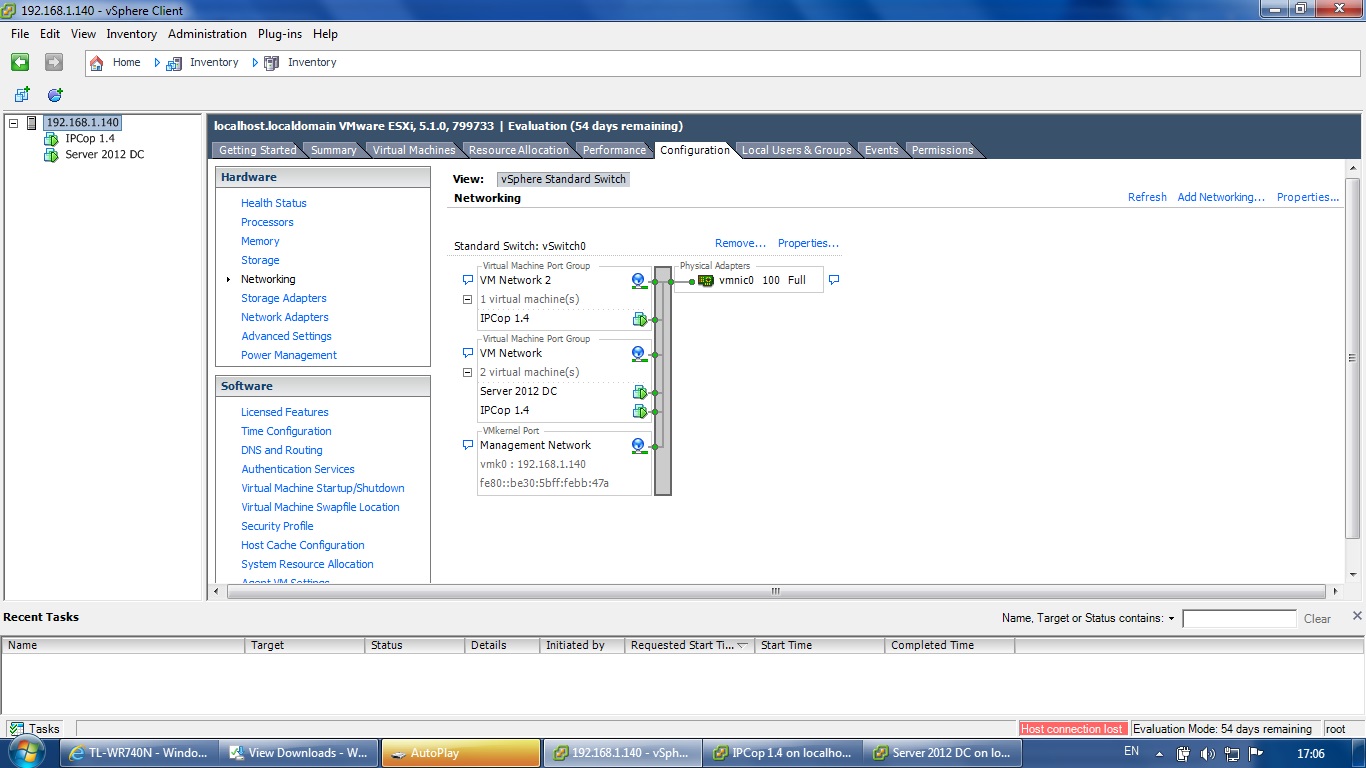1366x768 pixels.
Task: Switch to 'Server 2012 DC on lo...' taskbar window
Action: click(x=943, y=753)
